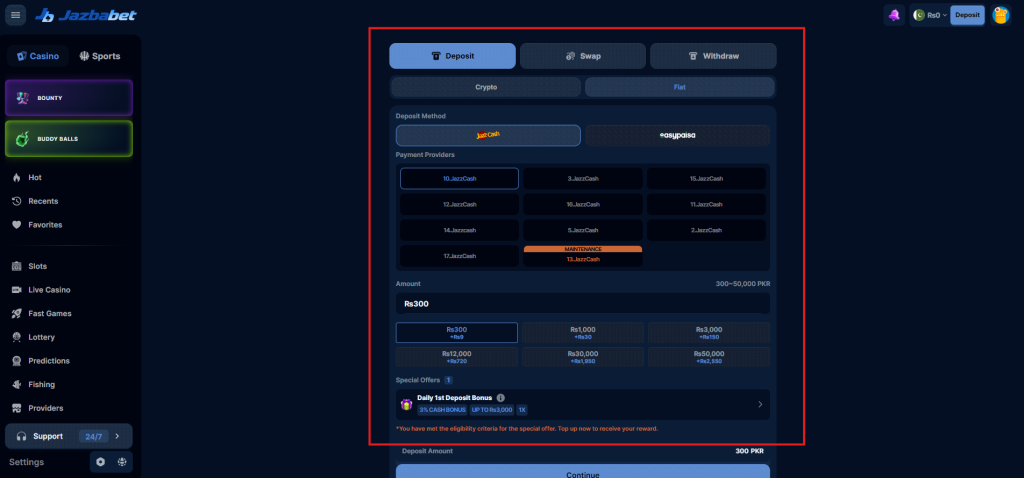This screenshot has height=478, width=1024.
Task: Click the 300 PKR deposit amount value
Action: coord(750,451)
